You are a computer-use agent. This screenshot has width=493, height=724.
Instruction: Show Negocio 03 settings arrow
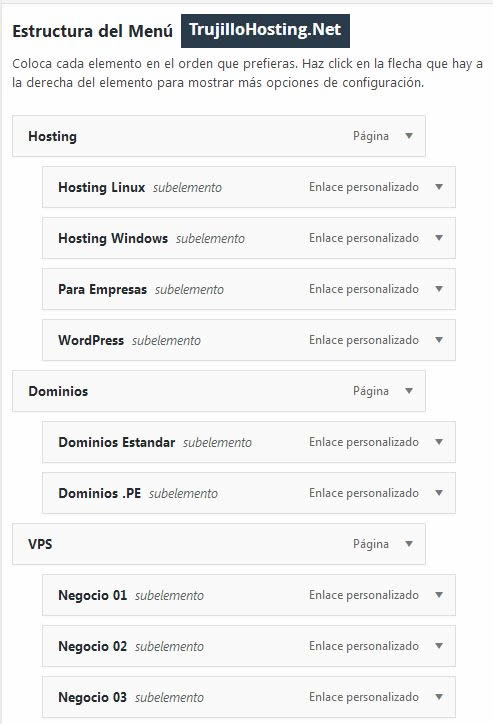[x=439, y=697]
